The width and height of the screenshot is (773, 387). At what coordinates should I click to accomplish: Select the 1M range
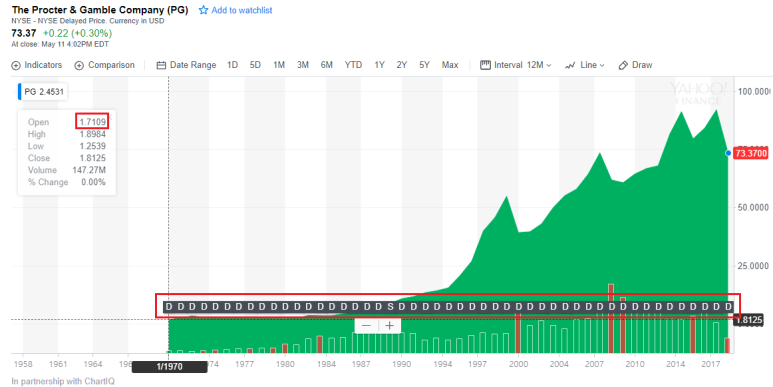[279, 65]
